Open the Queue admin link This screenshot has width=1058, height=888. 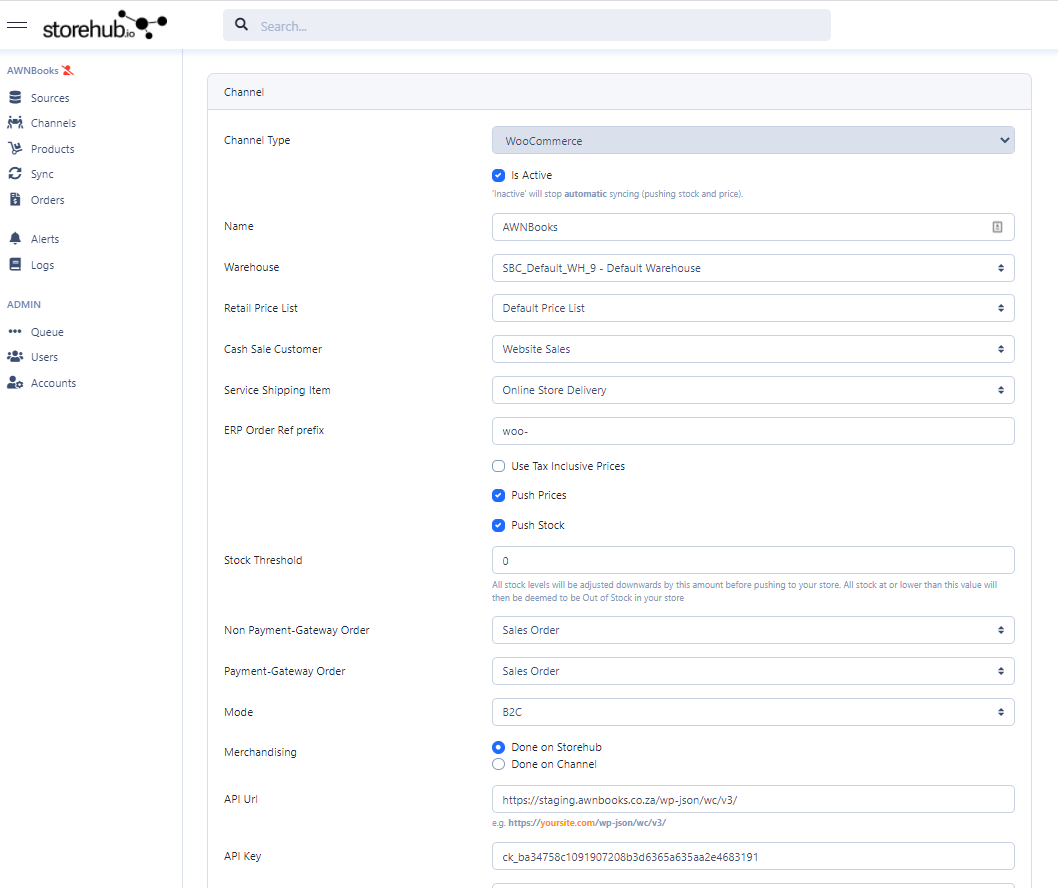47,332
